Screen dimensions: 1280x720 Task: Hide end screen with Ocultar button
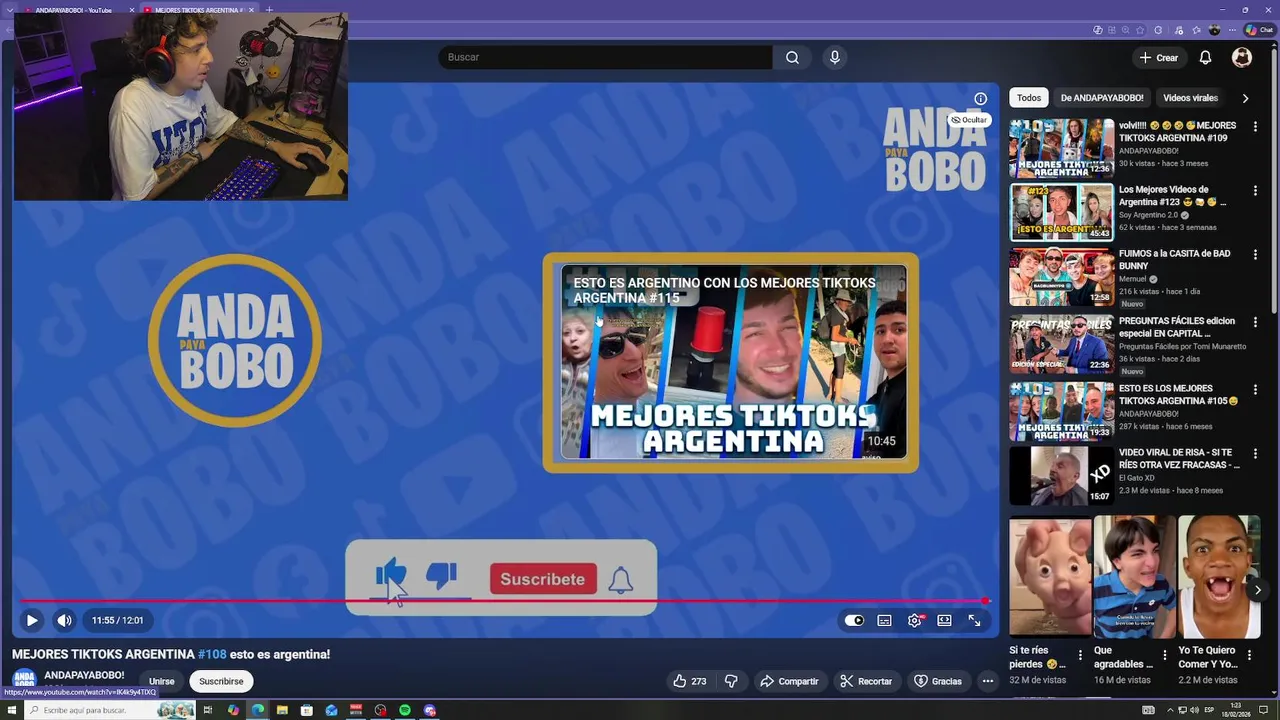coord(969,120)
